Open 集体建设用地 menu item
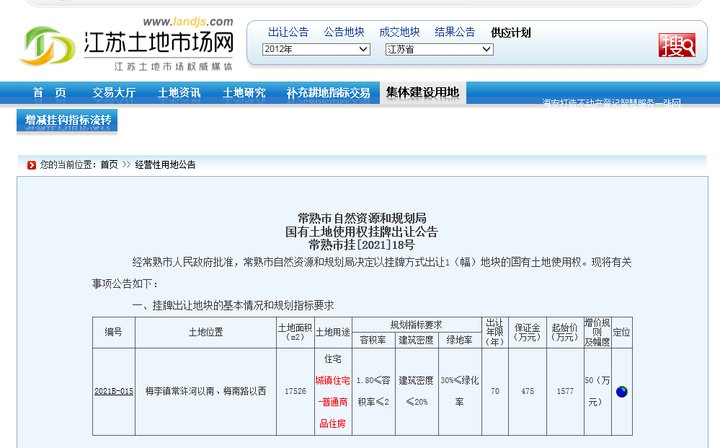 [422, 92]
